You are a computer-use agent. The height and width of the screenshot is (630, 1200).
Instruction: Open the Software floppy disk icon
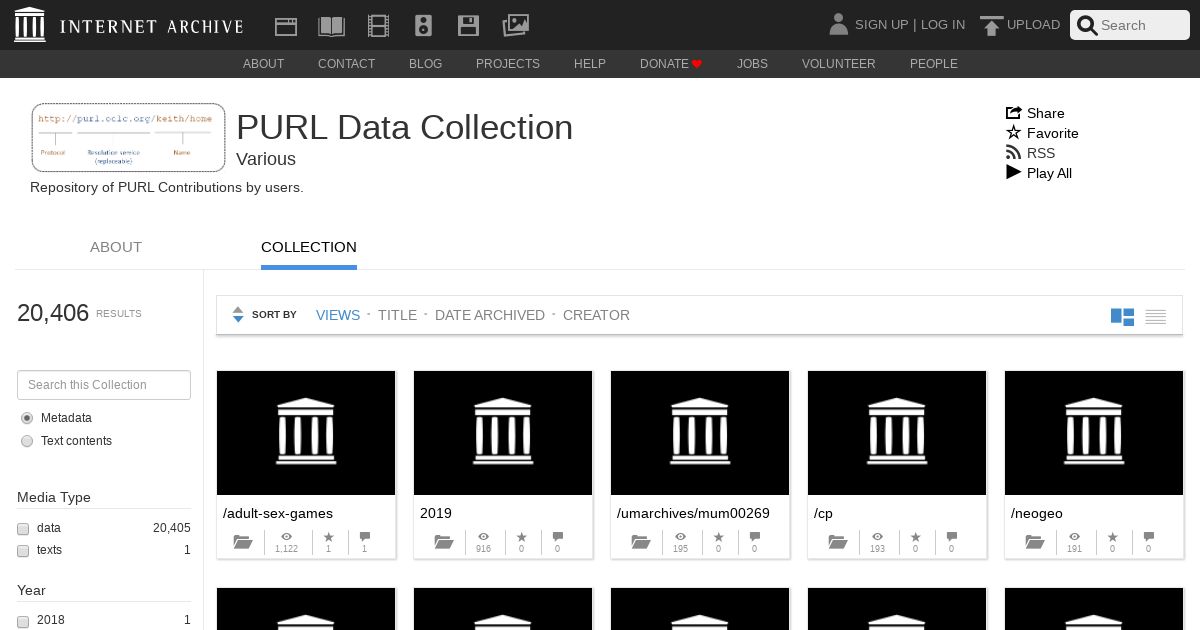point(468,26)
